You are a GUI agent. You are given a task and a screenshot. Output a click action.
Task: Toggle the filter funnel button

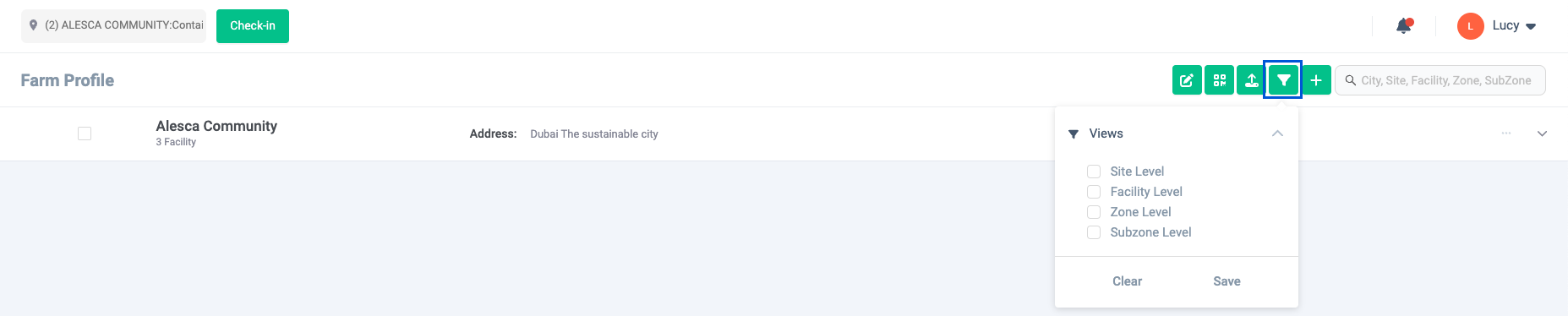coord(1283,80)
